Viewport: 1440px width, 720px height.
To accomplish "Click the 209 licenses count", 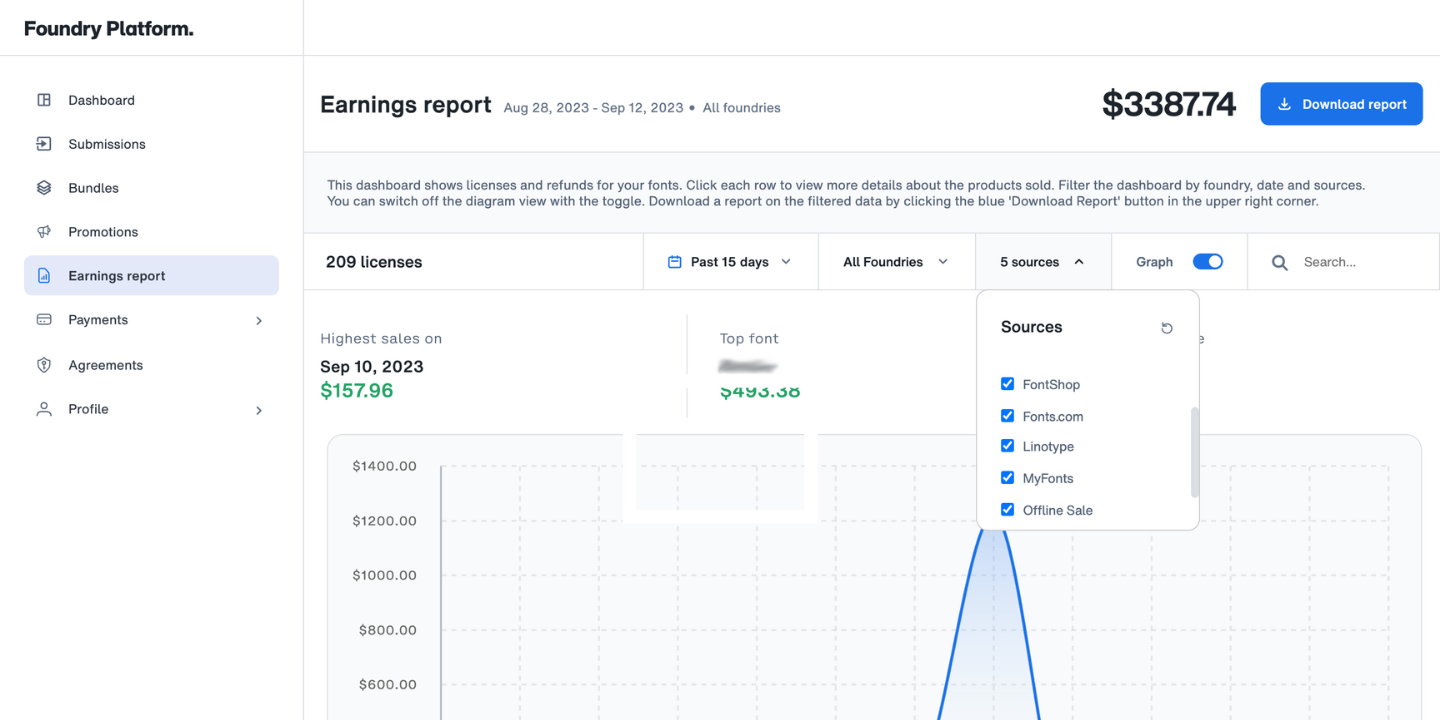I will 374,262.
